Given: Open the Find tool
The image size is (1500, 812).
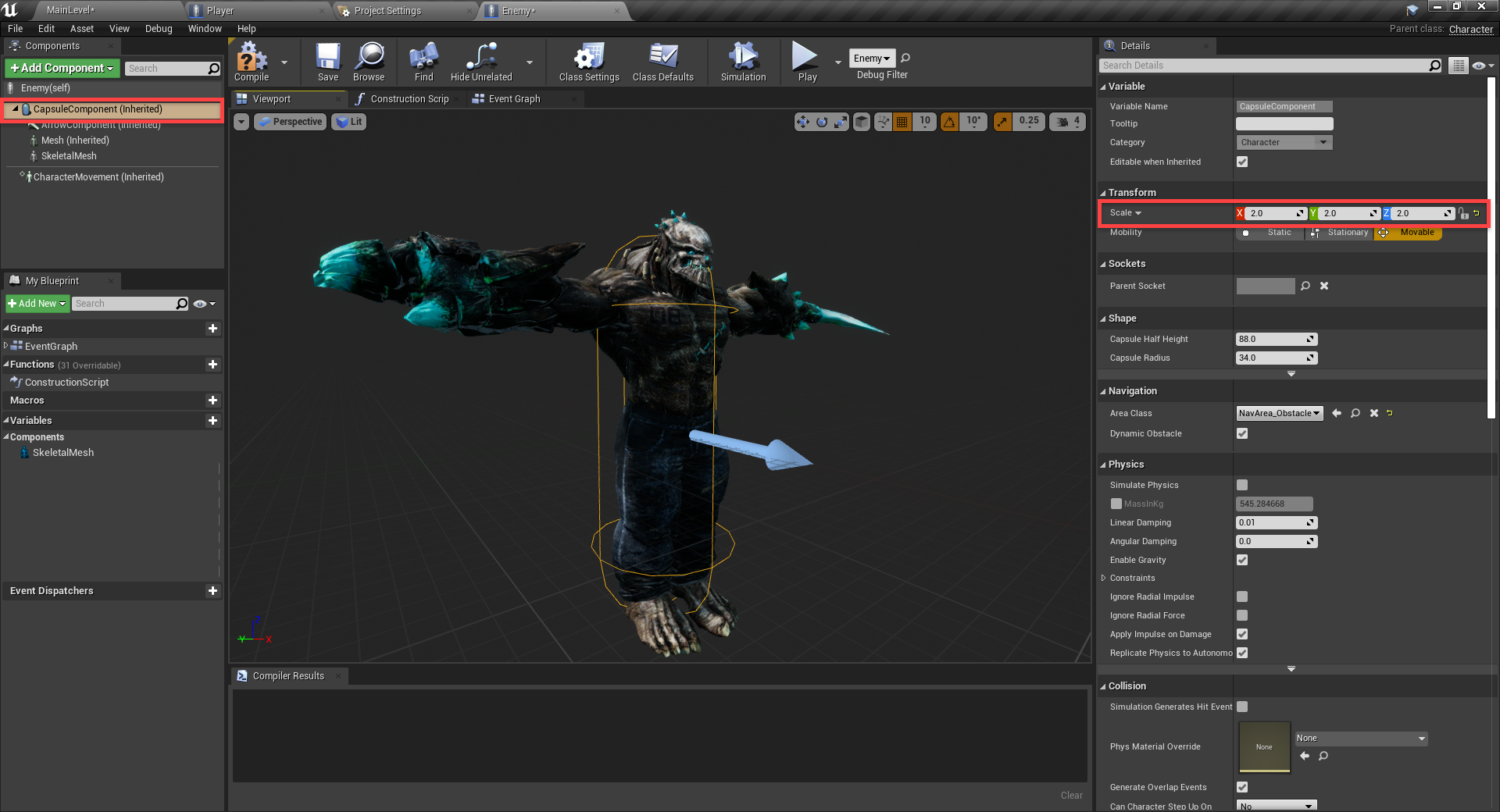Looking at the screenshot, I should (x=423, y=62).
